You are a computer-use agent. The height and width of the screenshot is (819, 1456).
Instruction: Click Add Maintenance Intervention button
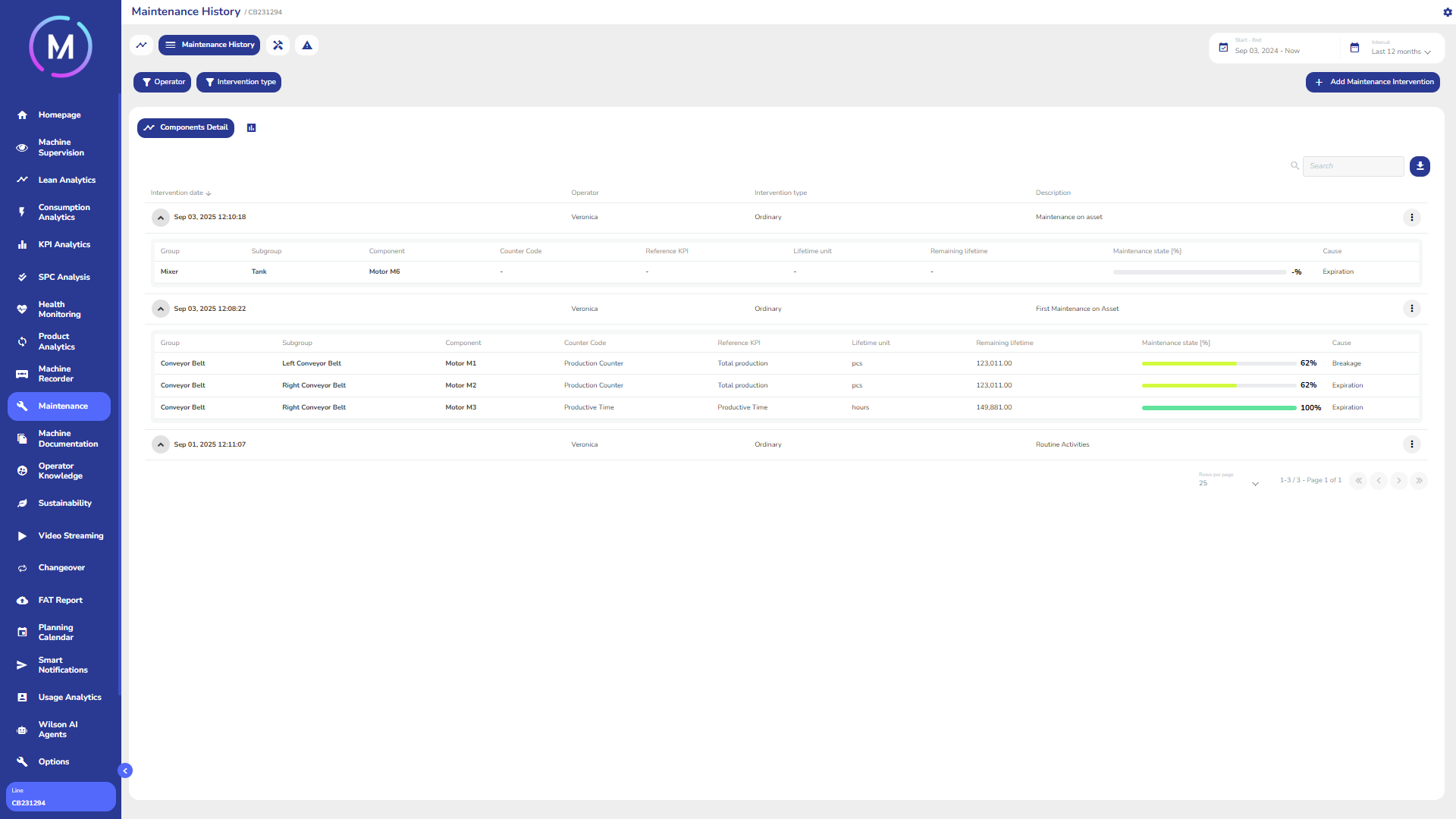[1373, 82]
